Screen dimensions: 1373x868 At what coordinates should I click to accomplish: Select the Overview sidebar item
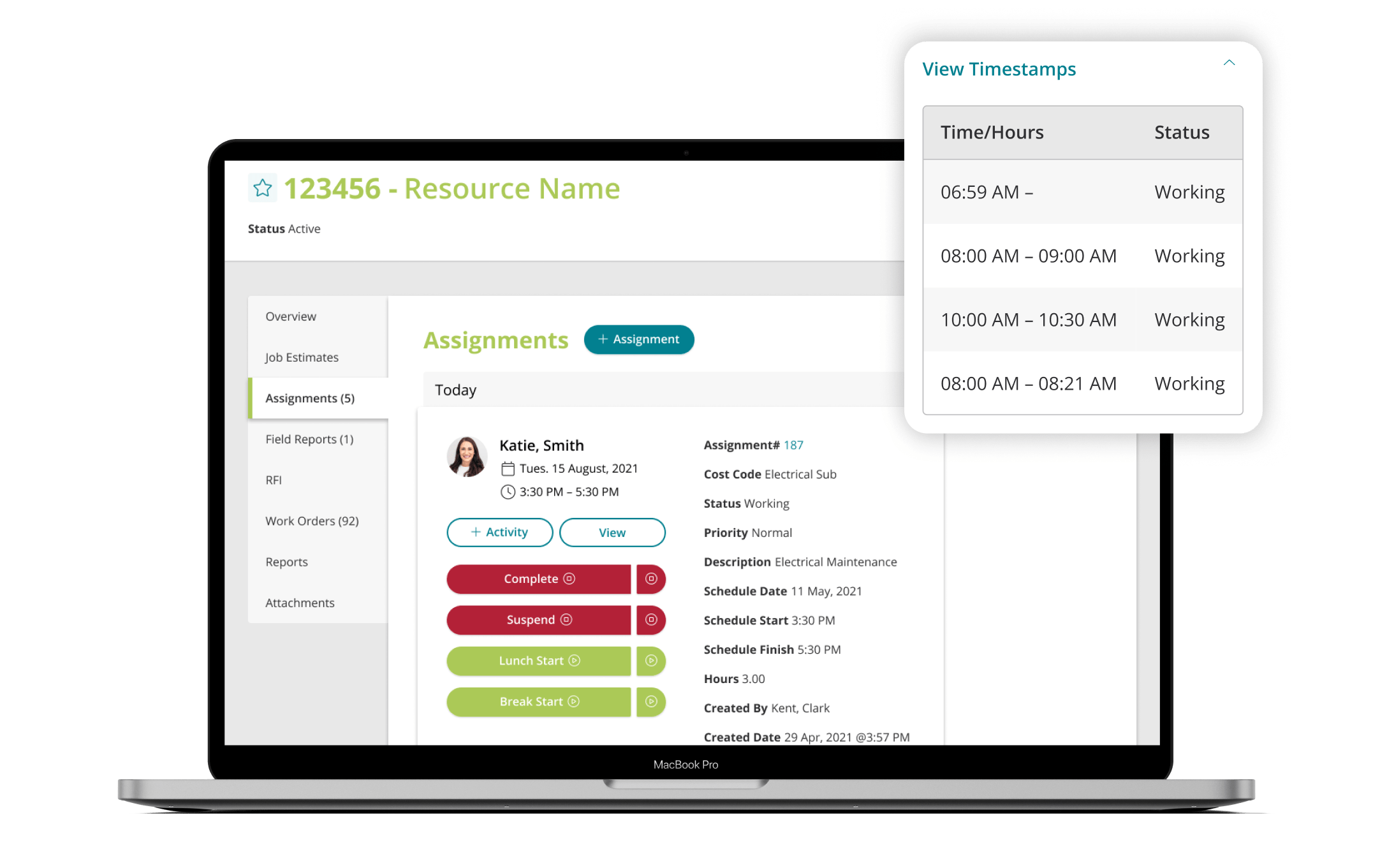click(291, 316)
